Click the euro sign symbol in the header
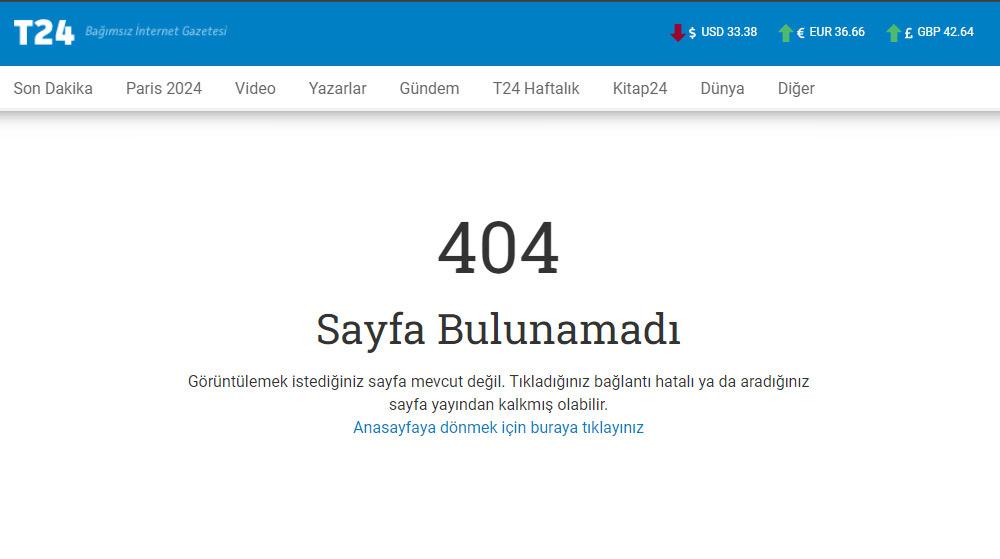Image resolution: width=1000 pixels, height=559 pixels. (800, 33)
